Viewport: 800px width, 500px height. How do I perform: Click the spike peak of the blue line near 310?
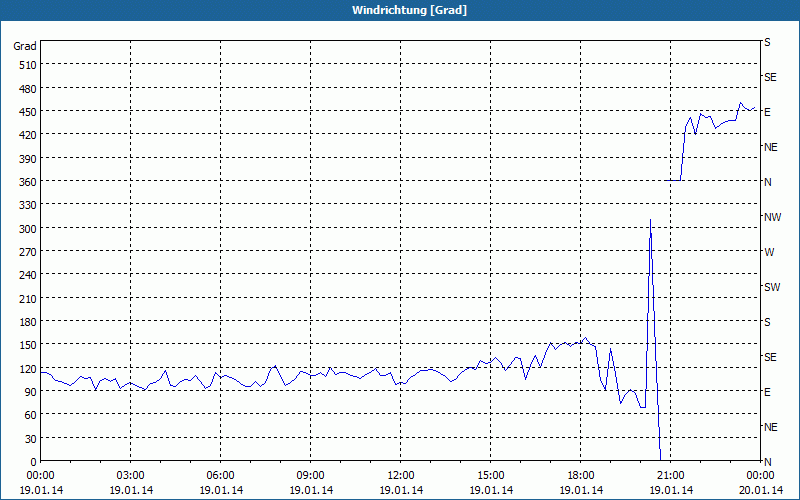651,220
